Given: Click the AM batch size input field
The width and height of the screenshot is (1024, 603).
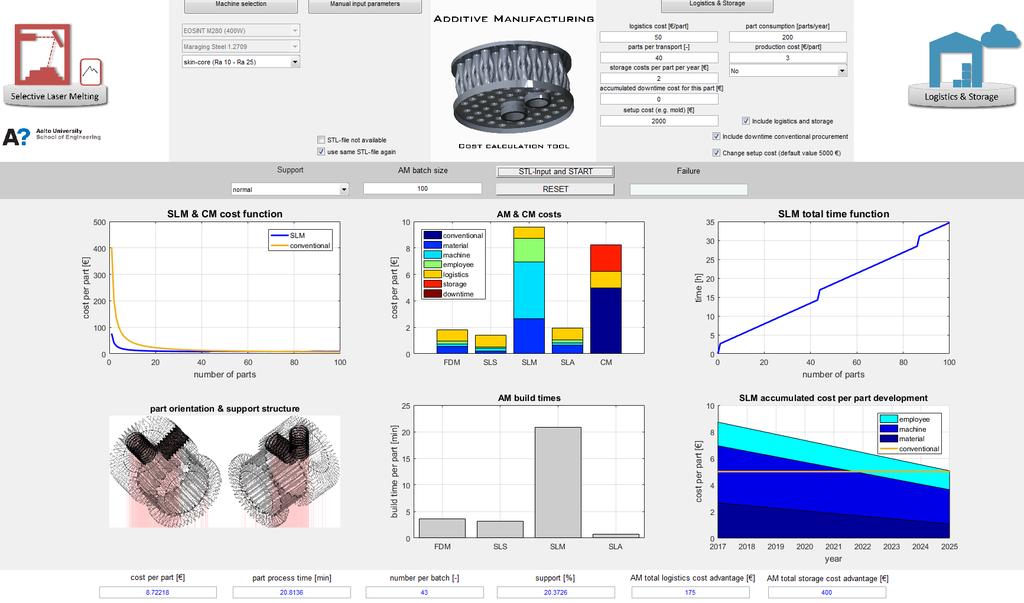Looking at the screenshot, I should [x=423, y=188].
